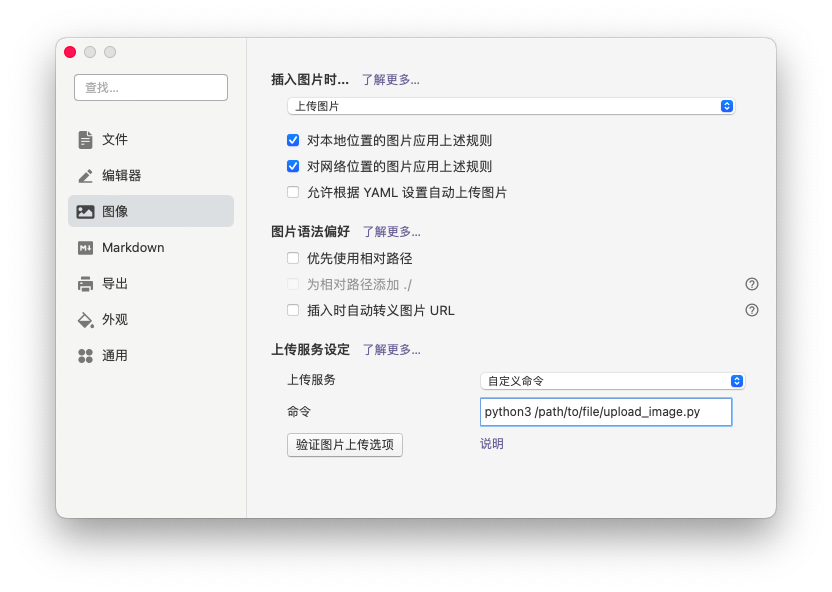Viewport: 832px width, 592px height.
Task: Click 了解更多 link next to 图片语法偏好
Action: [x=392, y=232]
